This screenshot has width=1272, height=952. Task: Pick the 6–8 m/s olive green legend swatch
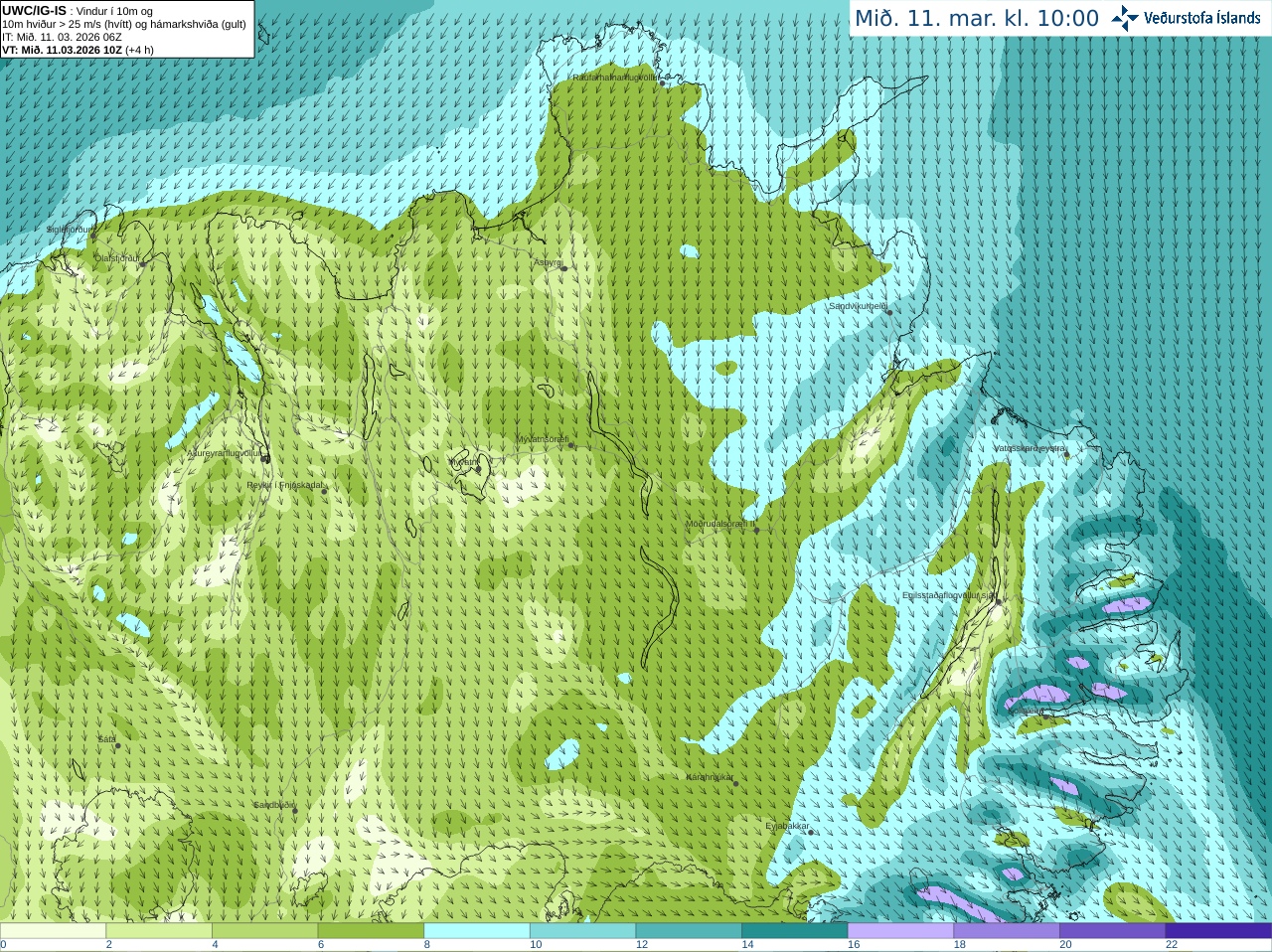pos(371,930)
